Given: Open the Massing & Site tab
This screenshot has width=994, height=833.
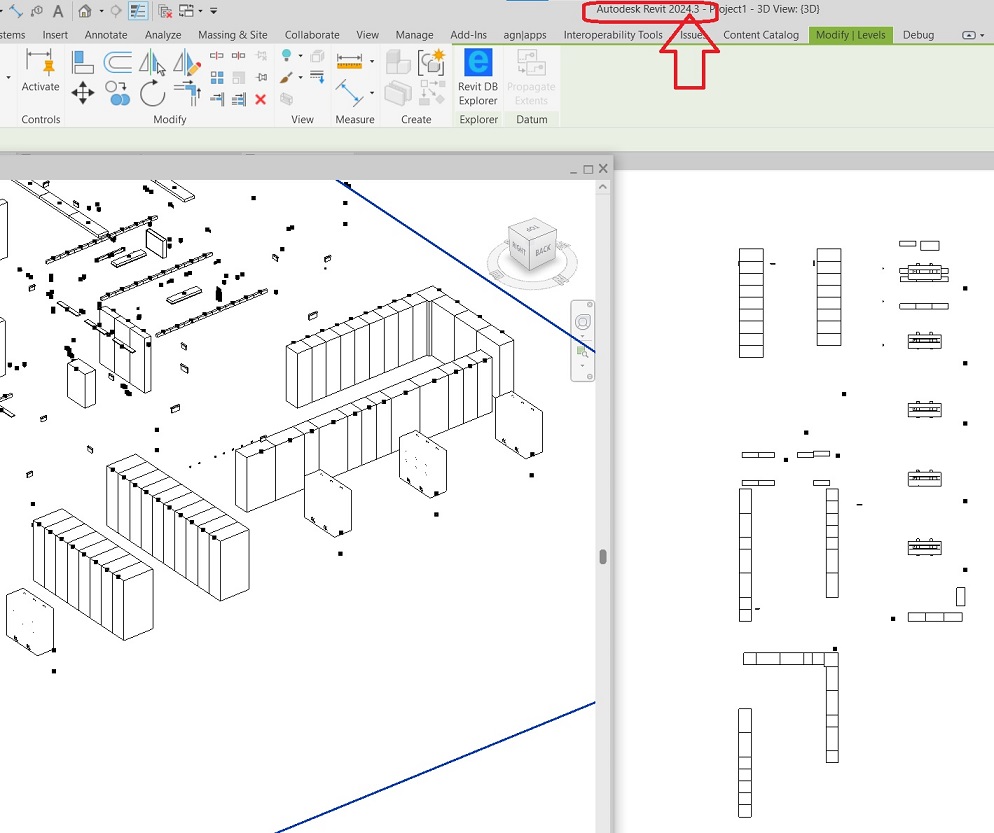Looking at the screenshot, I should (233, 35).
